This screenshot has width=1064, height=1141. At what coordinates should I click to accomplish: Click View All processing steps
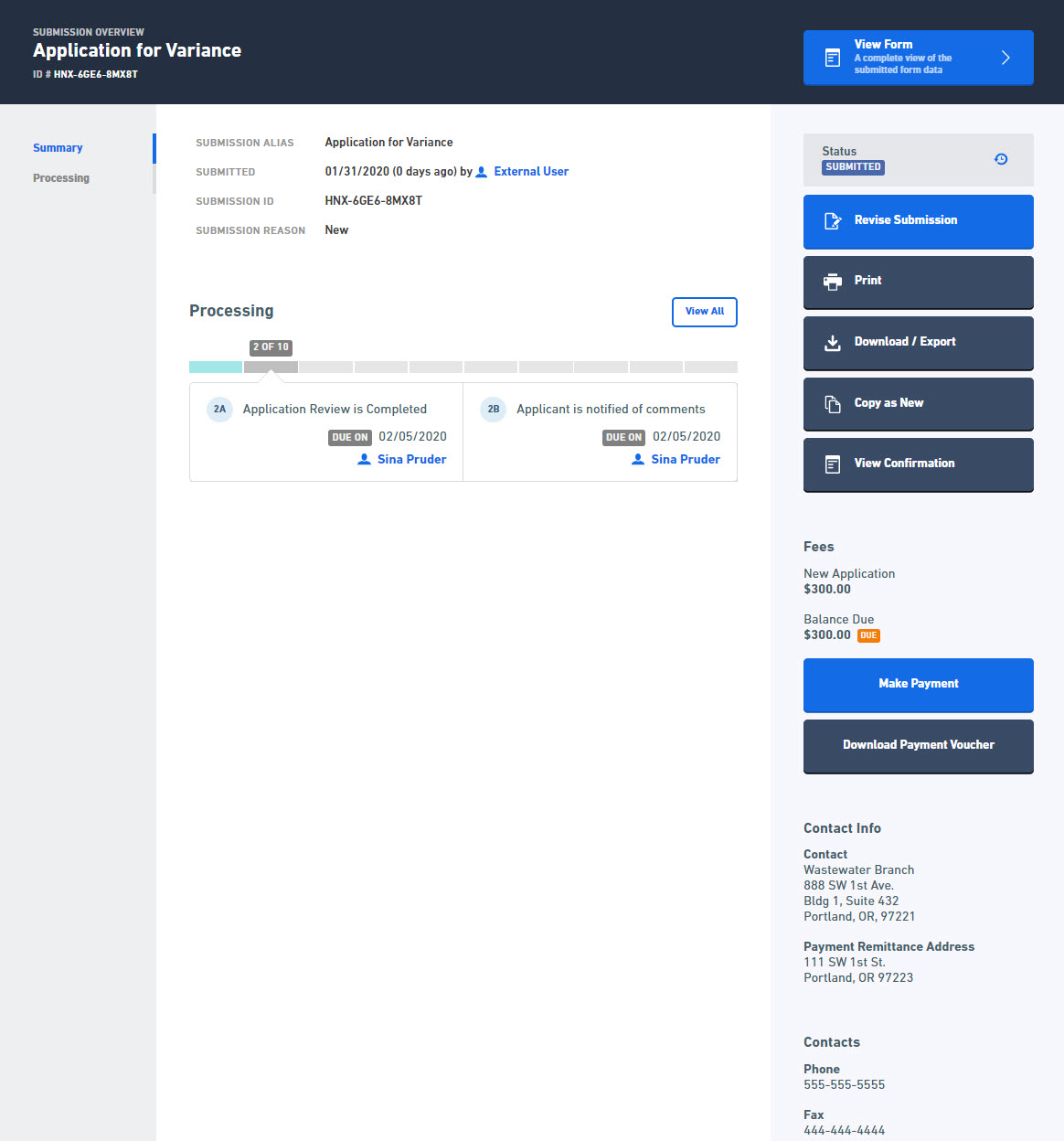tap(705, 312)
